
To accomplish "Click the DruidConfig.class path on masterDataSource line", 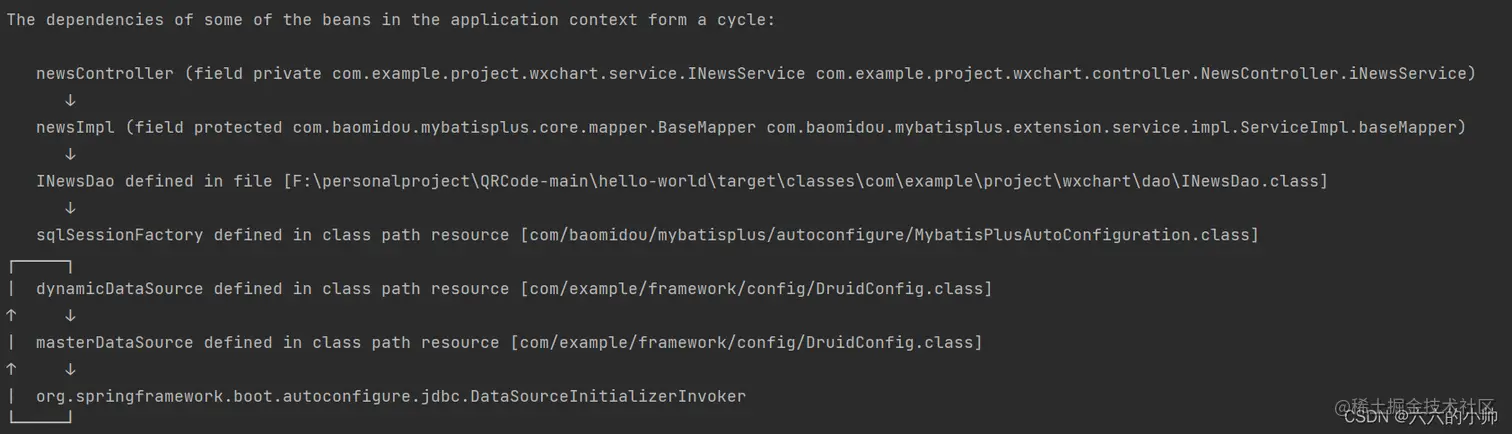I will click(746, 343).
